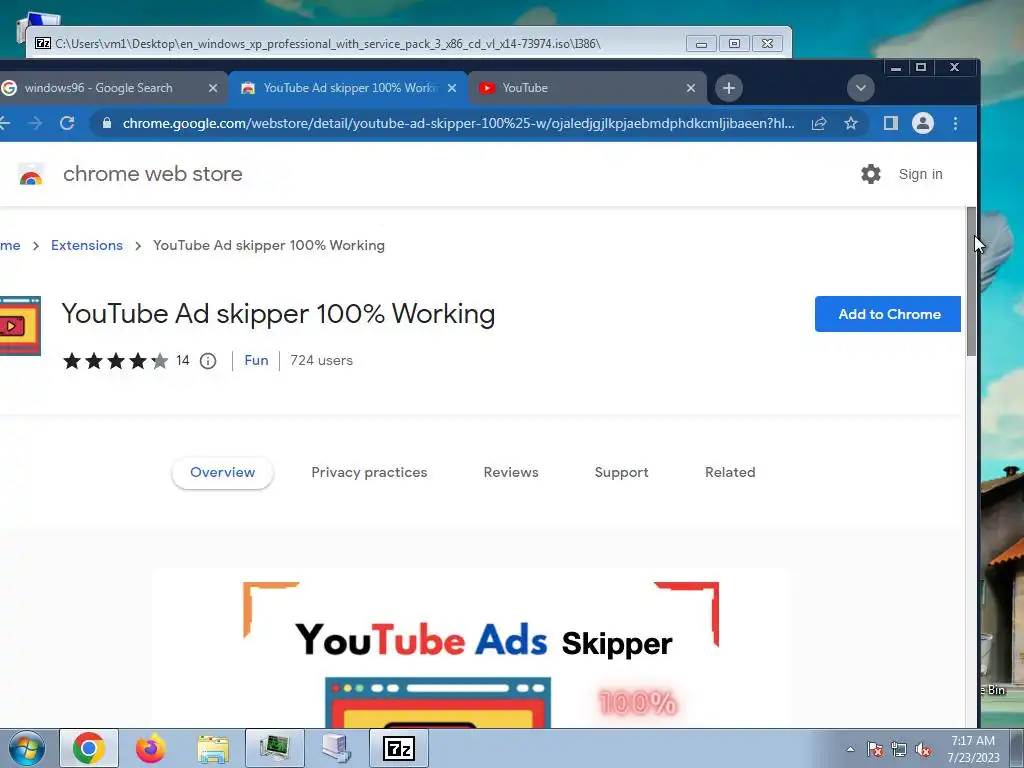Image resolution: width=1024 pixels, height=768 pixels.
Task: Open the Overview section tab
Action: click(x=223, y=472)
